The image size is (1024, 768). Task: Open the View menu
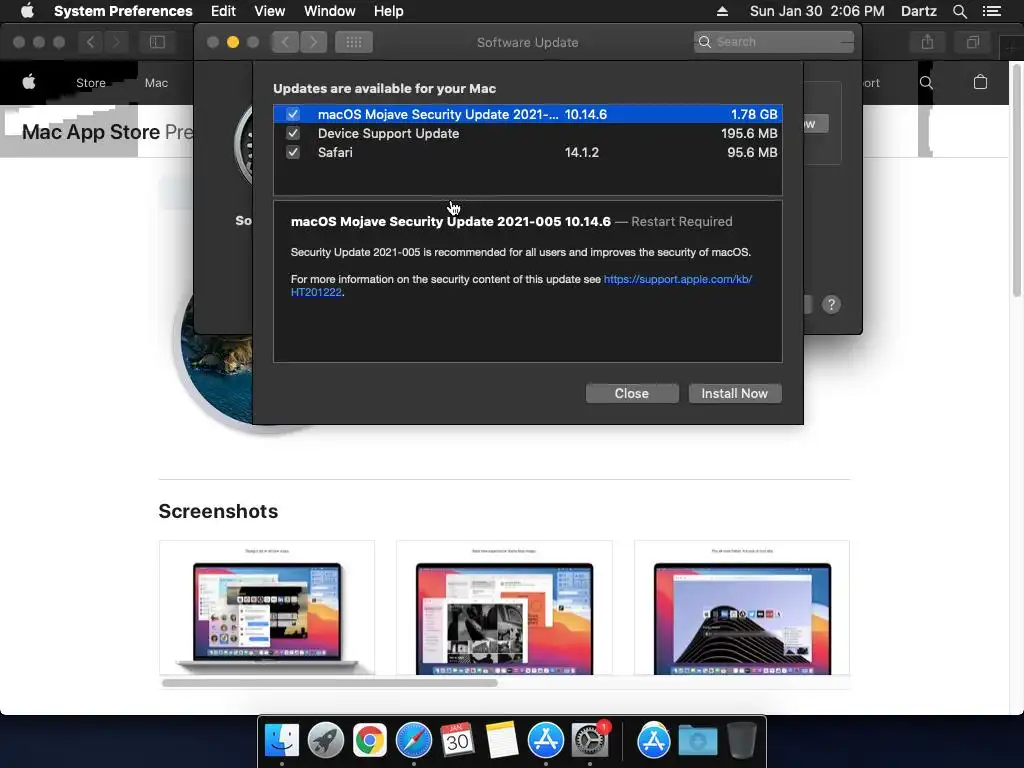tap(270, 11)
